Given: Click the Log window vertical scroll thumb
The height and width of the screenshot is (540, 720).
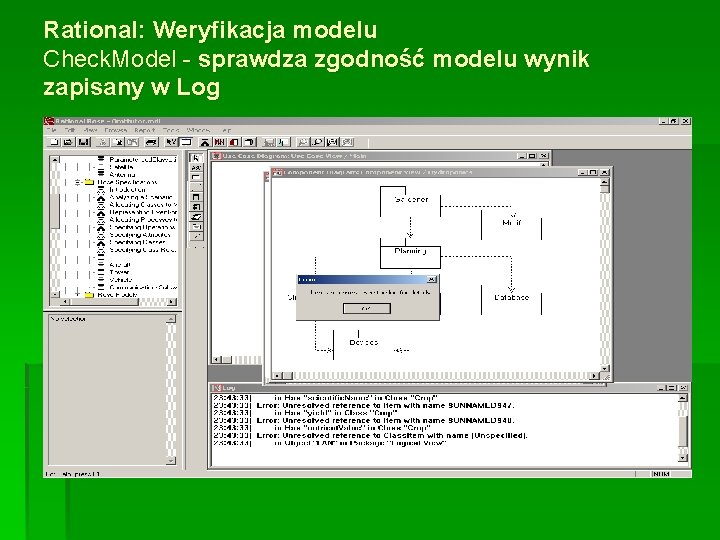Looking at the screenshot, I should coord(683,431).
